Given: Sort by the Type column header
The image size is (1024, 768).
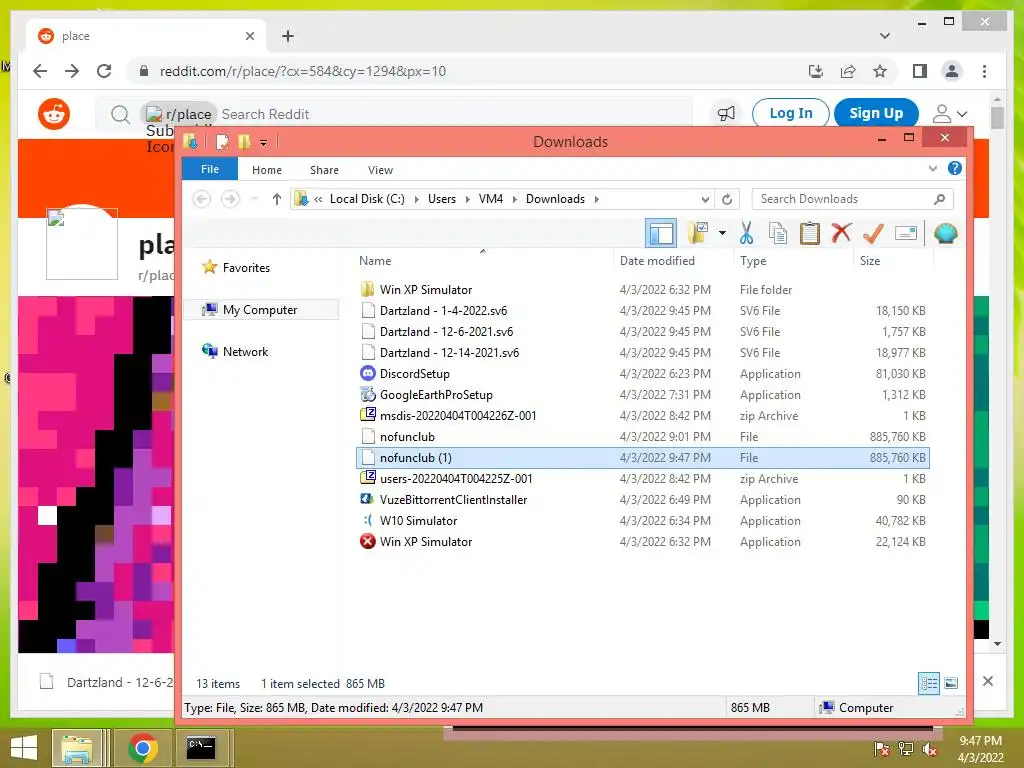Looking at the screenshot, I should tap(753, 261).
